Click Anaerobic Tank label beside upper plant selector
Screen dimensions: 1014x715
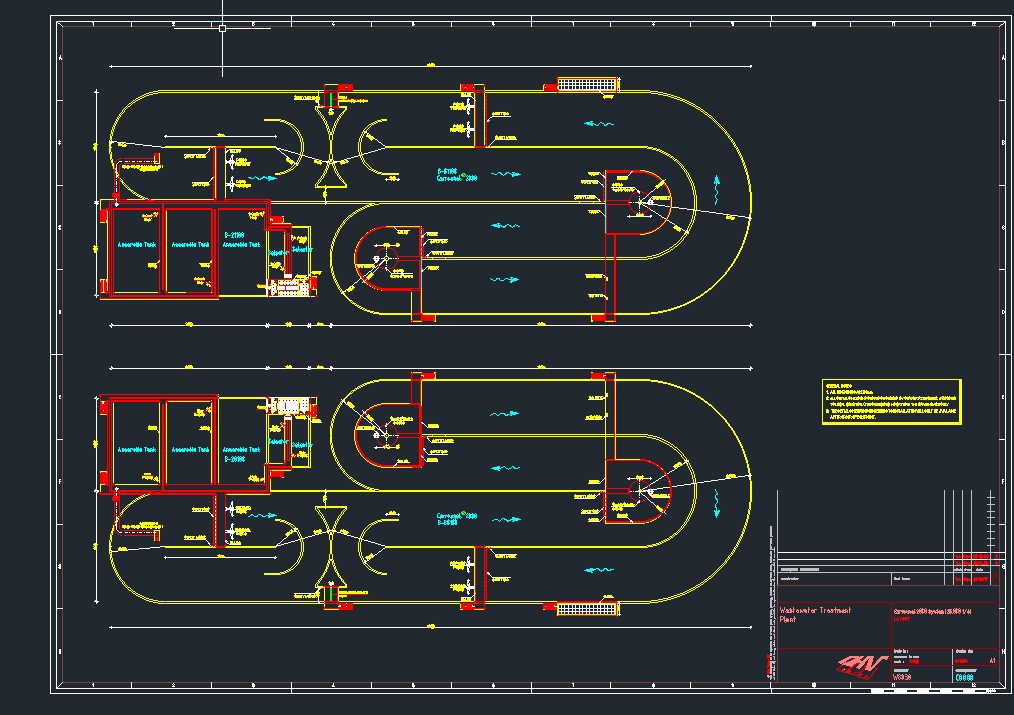click(241, 245)
